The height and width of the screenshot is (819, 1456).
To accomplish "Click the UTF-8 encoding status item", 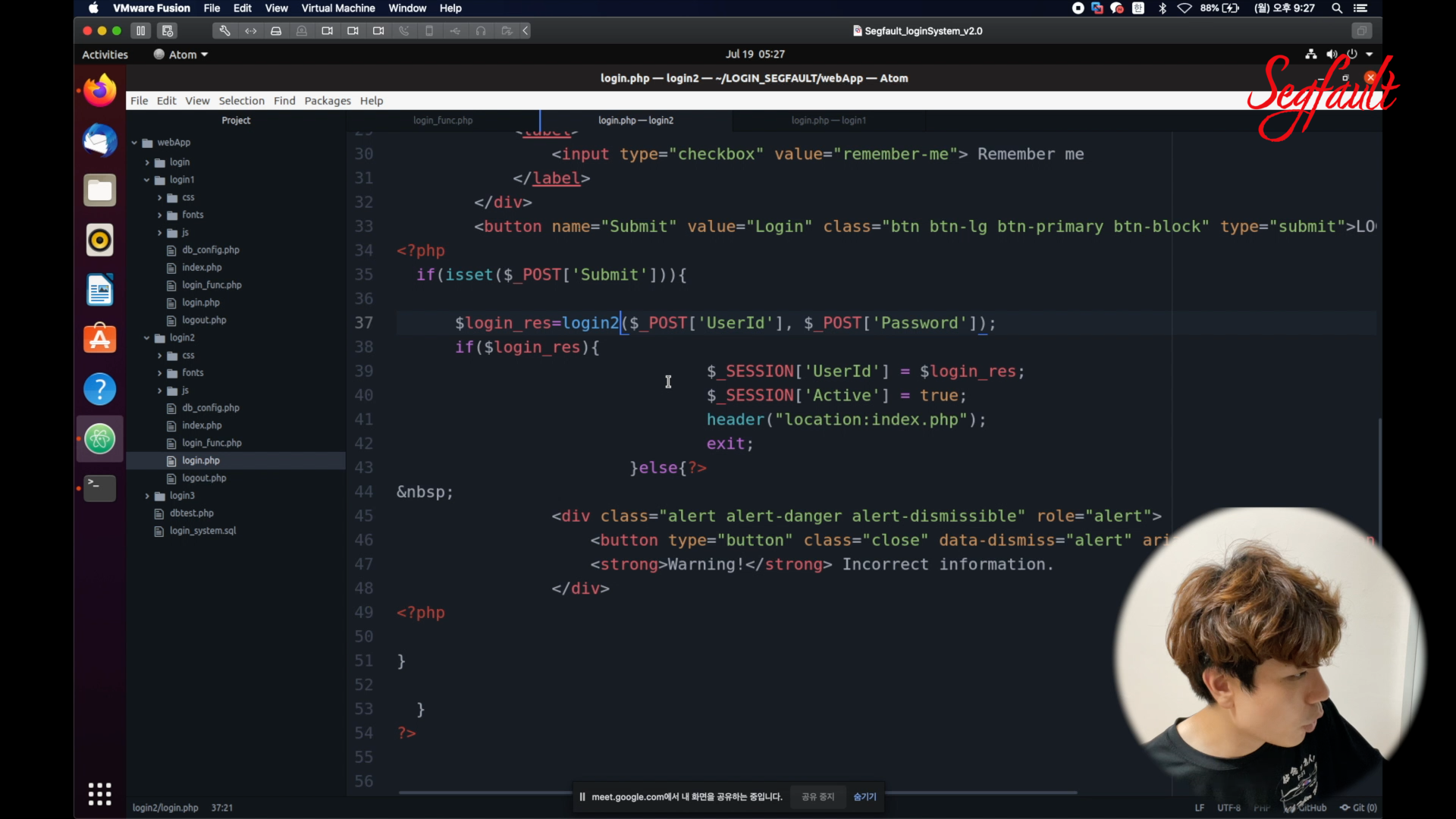I will (x=1228, y=808).
